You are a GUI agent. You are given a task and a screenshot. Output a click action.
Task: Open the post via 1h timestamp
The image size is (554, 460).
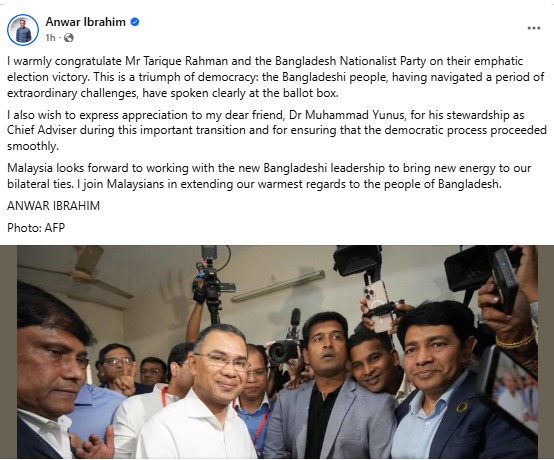(51, 37)
